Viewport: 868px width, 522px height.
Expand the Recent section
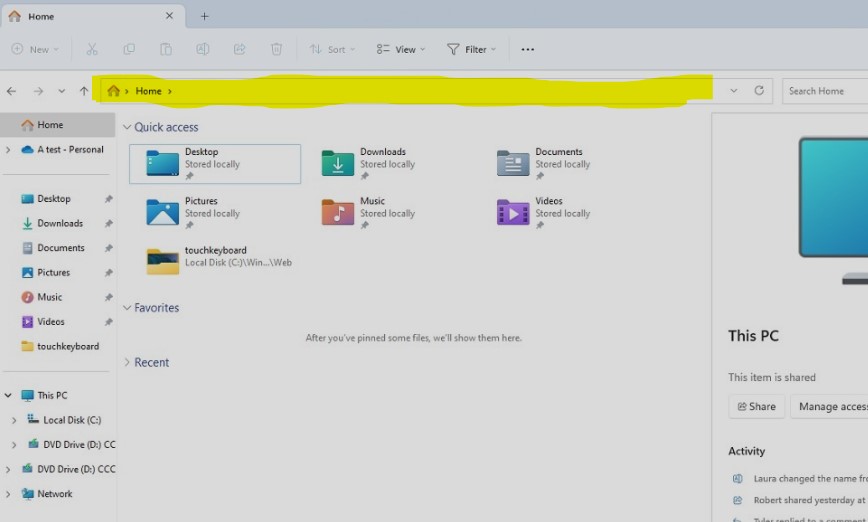pyautogui.click(x=127, y=363)
